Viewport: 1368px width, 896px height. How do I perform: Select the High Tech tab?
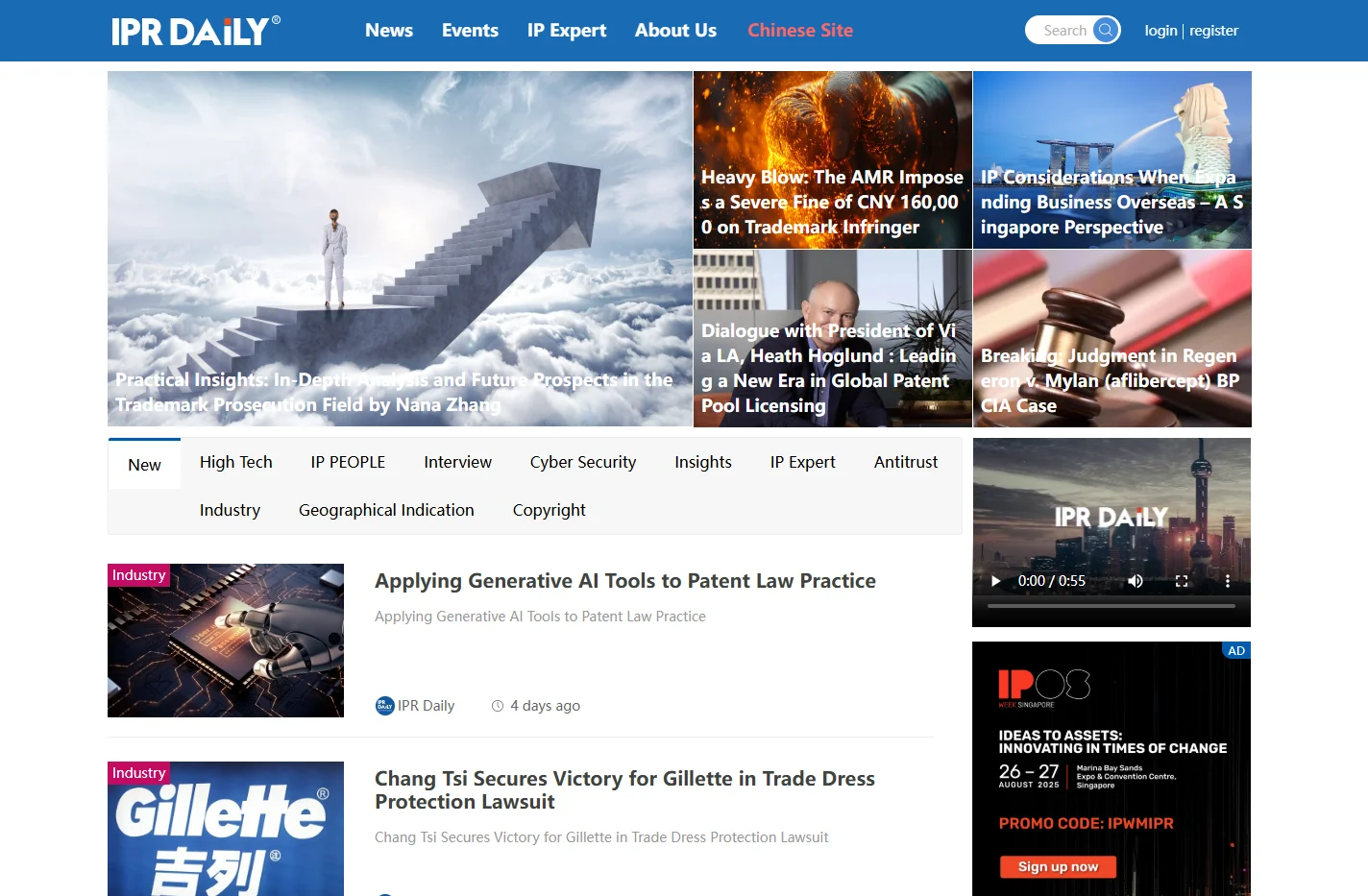[236, 462]
